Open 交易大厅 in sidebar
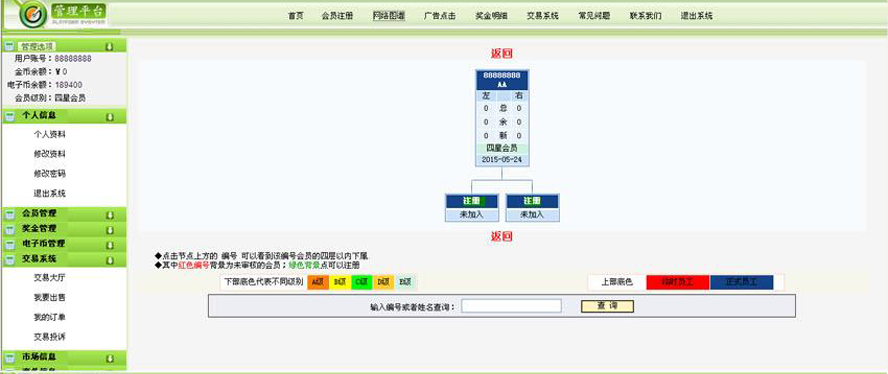The width and height of the screenshot is (888, 374). (x=50, y=278)
